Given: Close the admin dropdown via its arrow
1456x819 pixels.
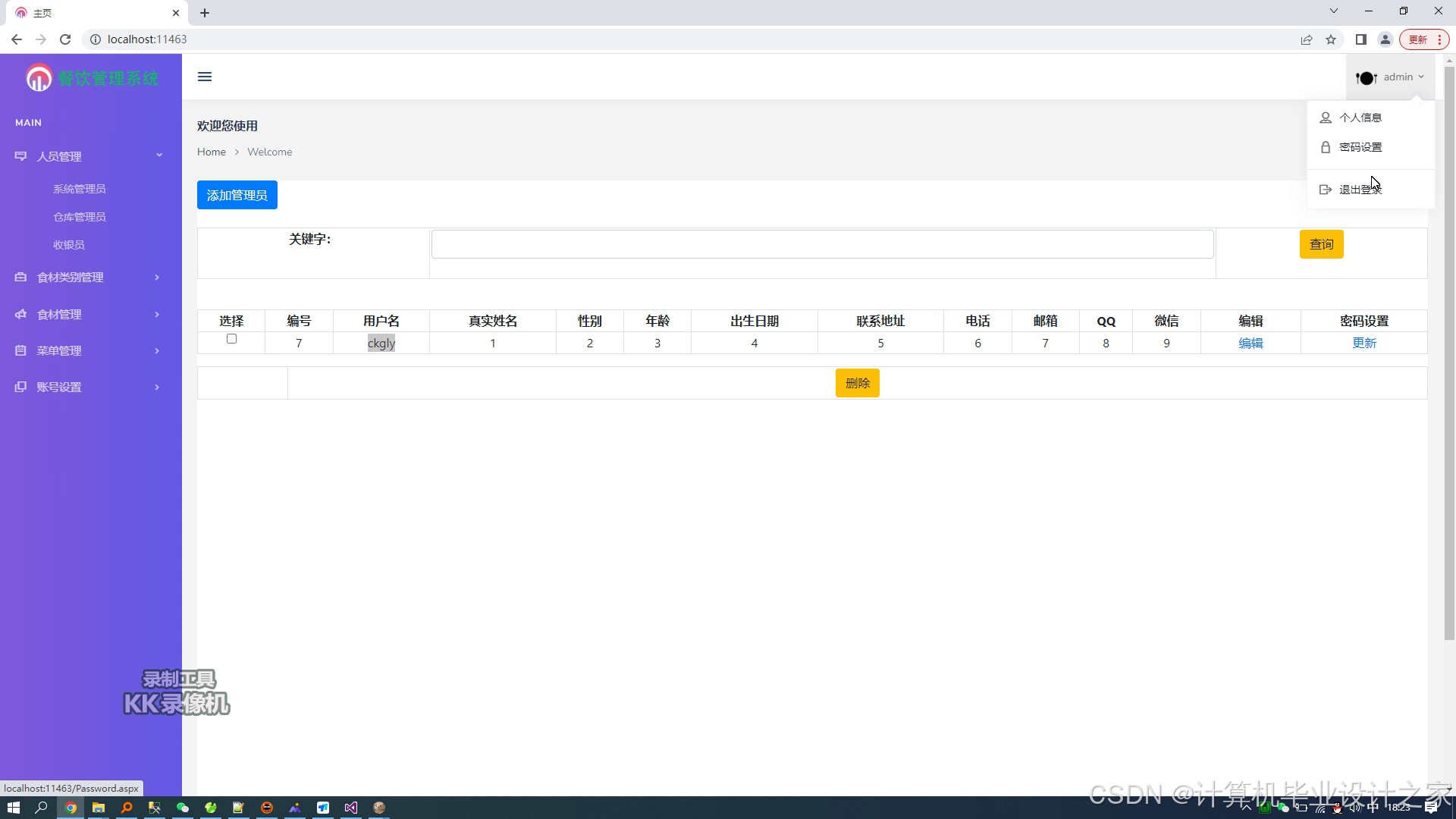Looking at the screenshot, I should pyautogui.click(x=1421, y=77).
